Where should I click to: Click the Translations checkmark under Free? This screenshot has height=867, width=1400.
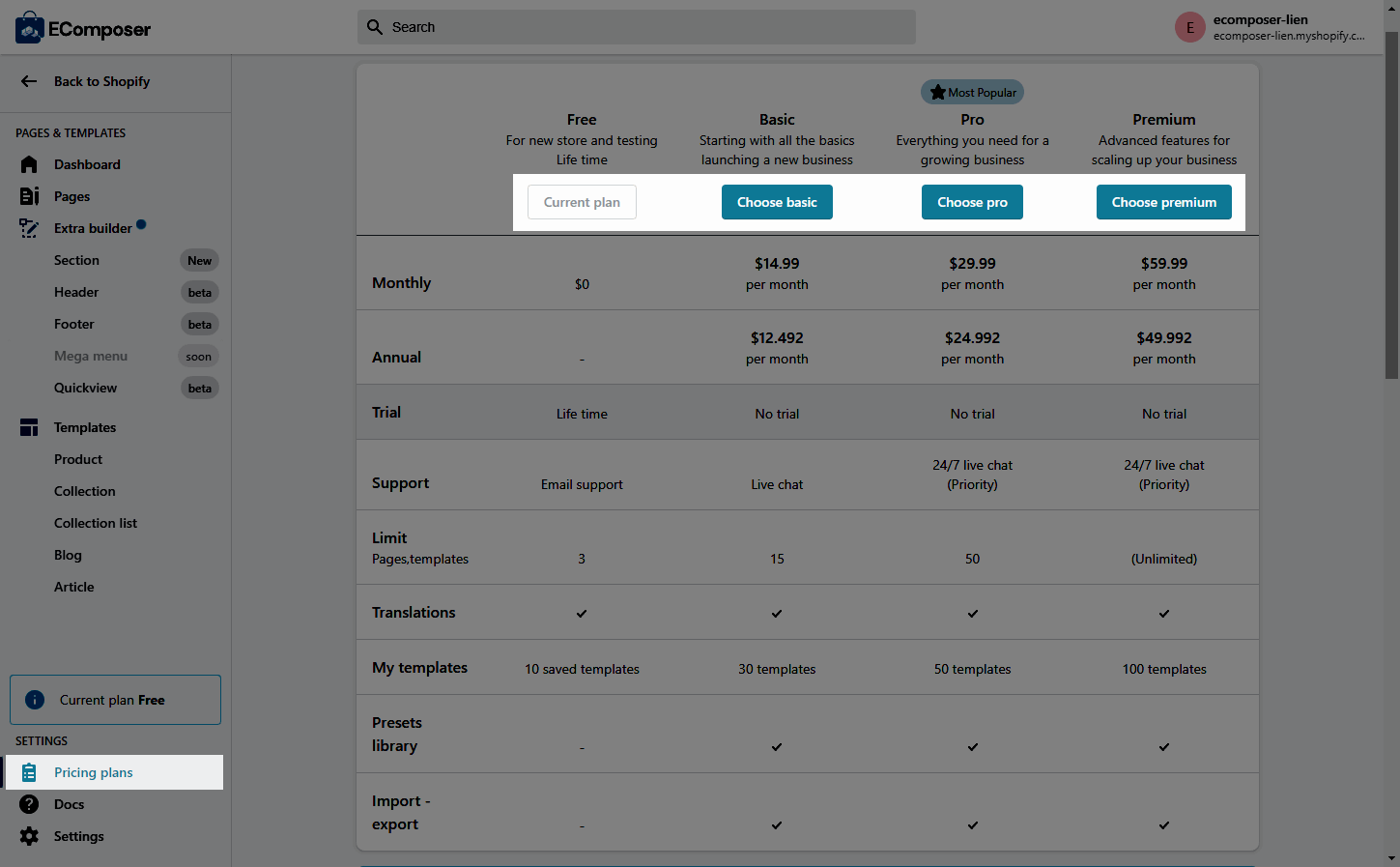582,614
